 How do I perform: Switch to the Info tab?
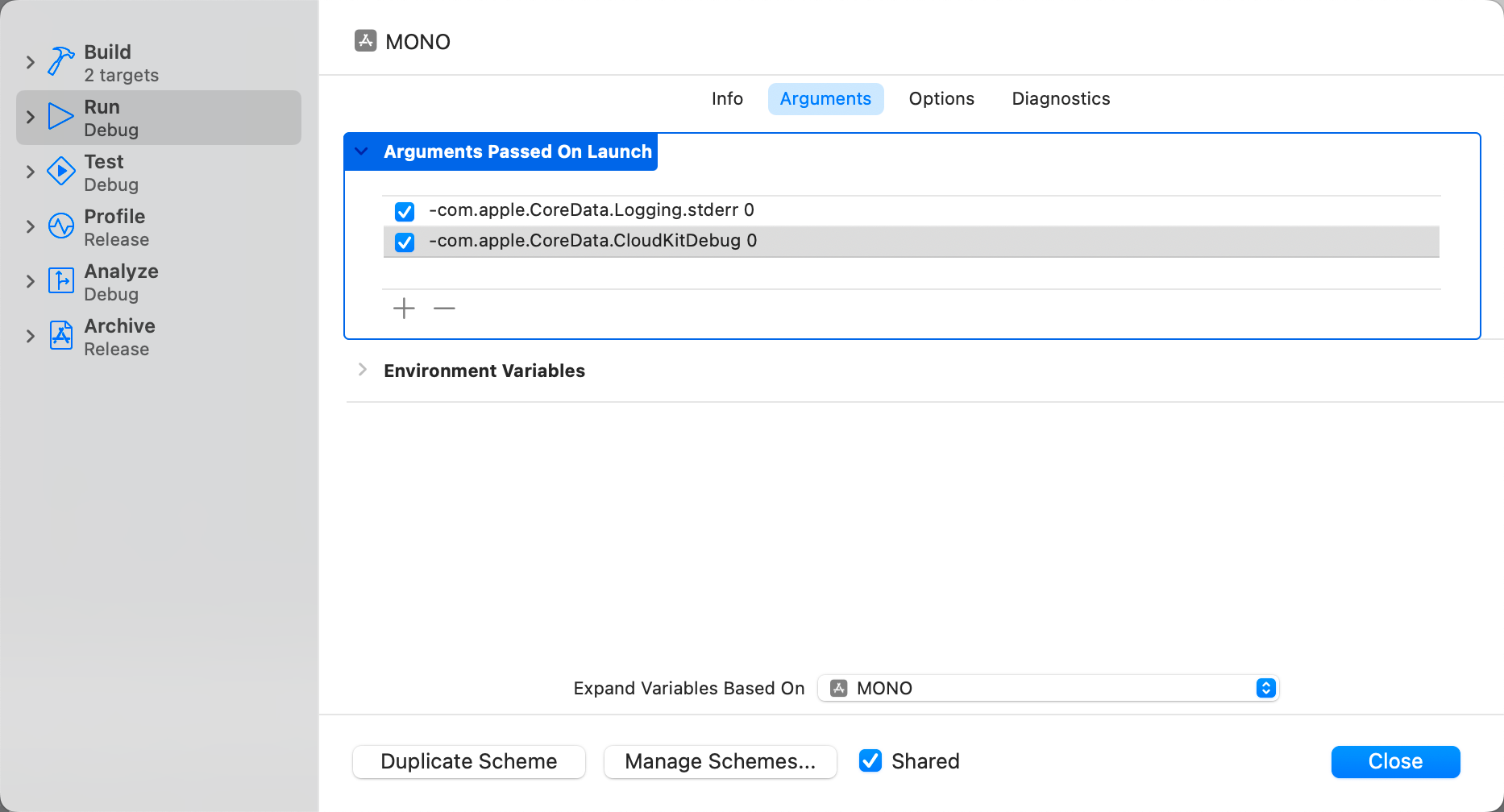click(x=727, y=99)
